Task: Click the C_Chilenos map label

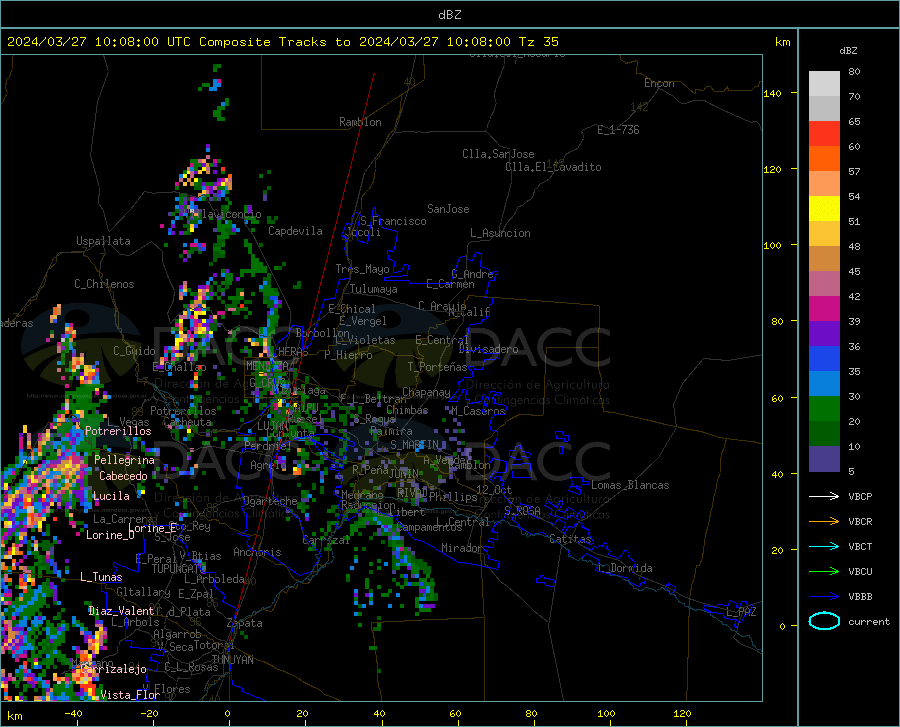Action: click(x=104, y=284)
